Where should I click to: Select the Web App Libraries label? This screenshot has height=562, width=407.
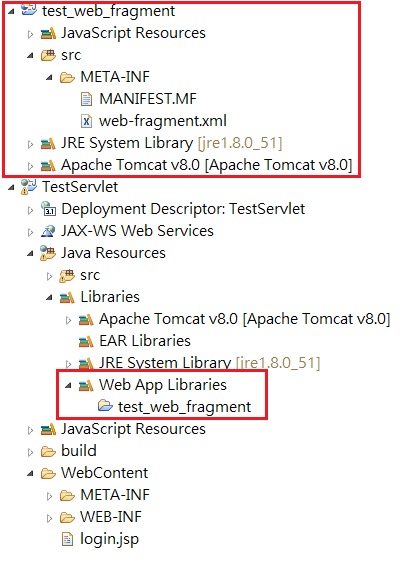(x=163, y=385)
